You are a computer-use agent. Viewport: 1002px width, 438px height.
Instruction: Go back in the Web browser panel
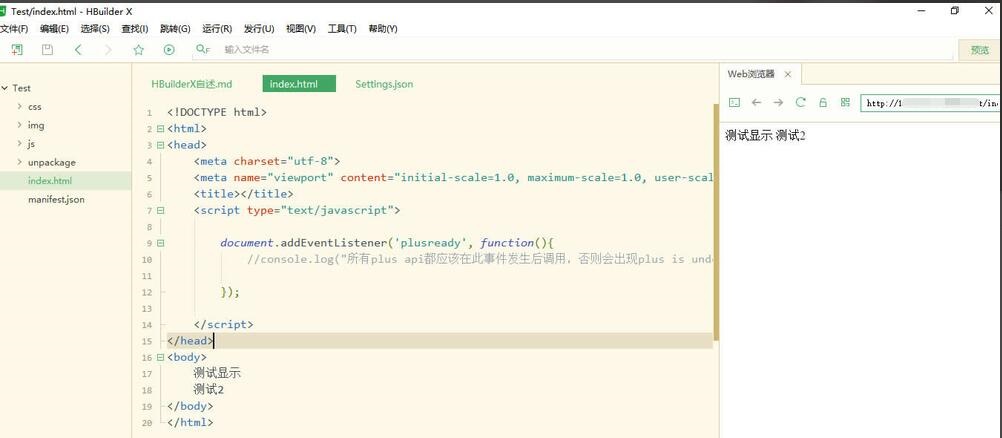pyautogui.click(x=757, y=102)
